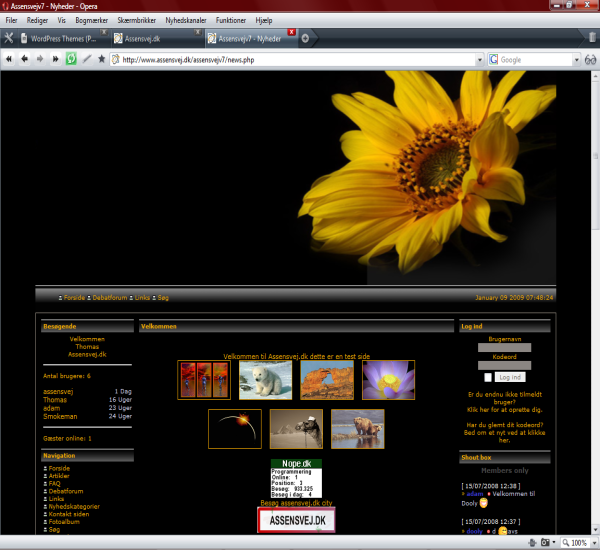
Task: Open Artikler in the Navigation panel
Action: (59, 476)
